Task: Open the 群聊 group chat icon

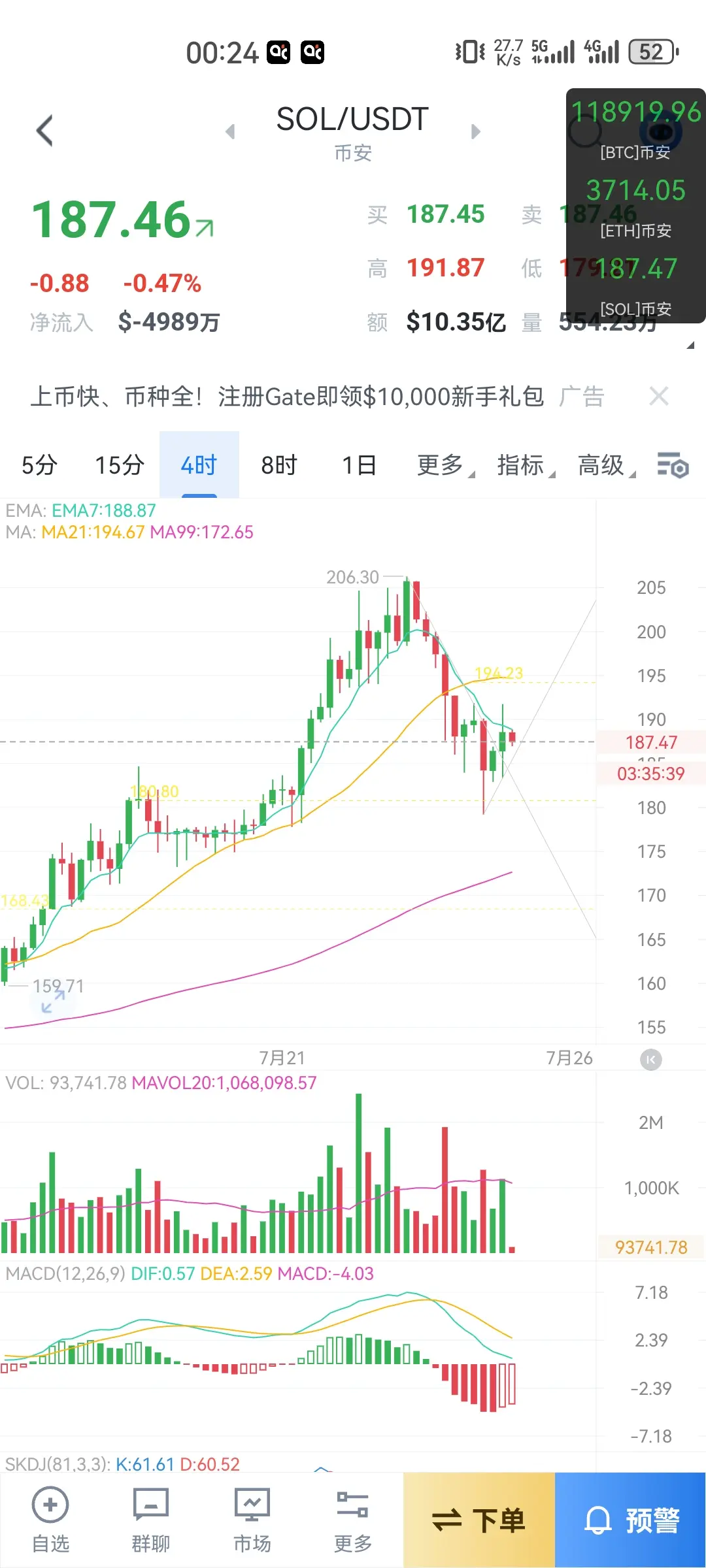Action: pos(151,1520)
